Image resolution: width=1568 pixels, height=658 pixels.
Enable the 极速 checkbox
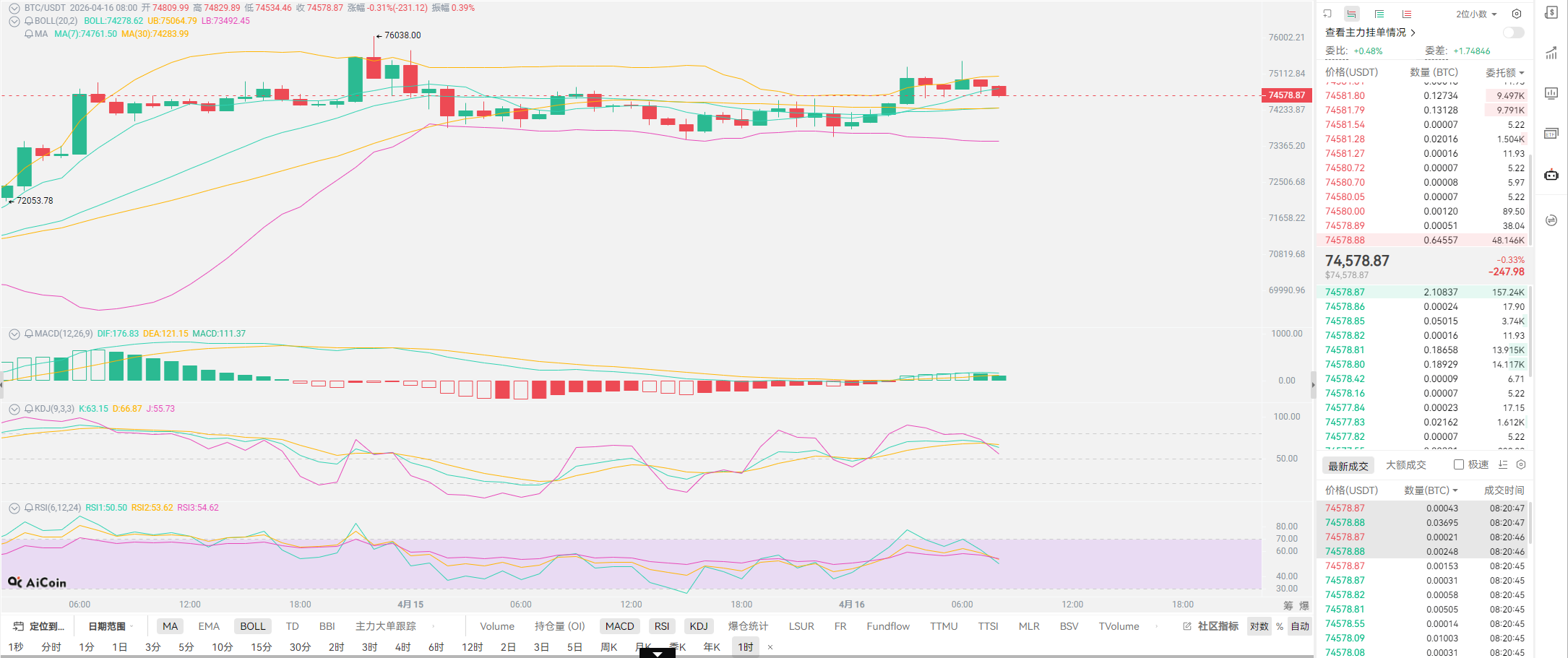point(1459,464)
